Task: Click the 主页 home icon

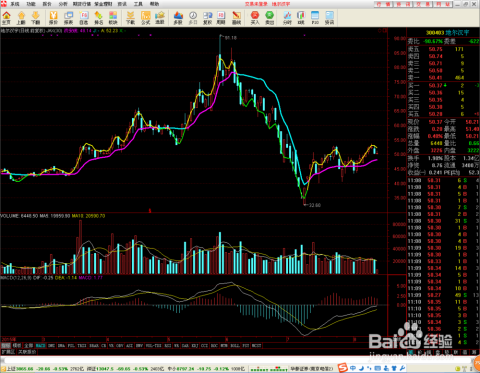Action: click(6, 18)
